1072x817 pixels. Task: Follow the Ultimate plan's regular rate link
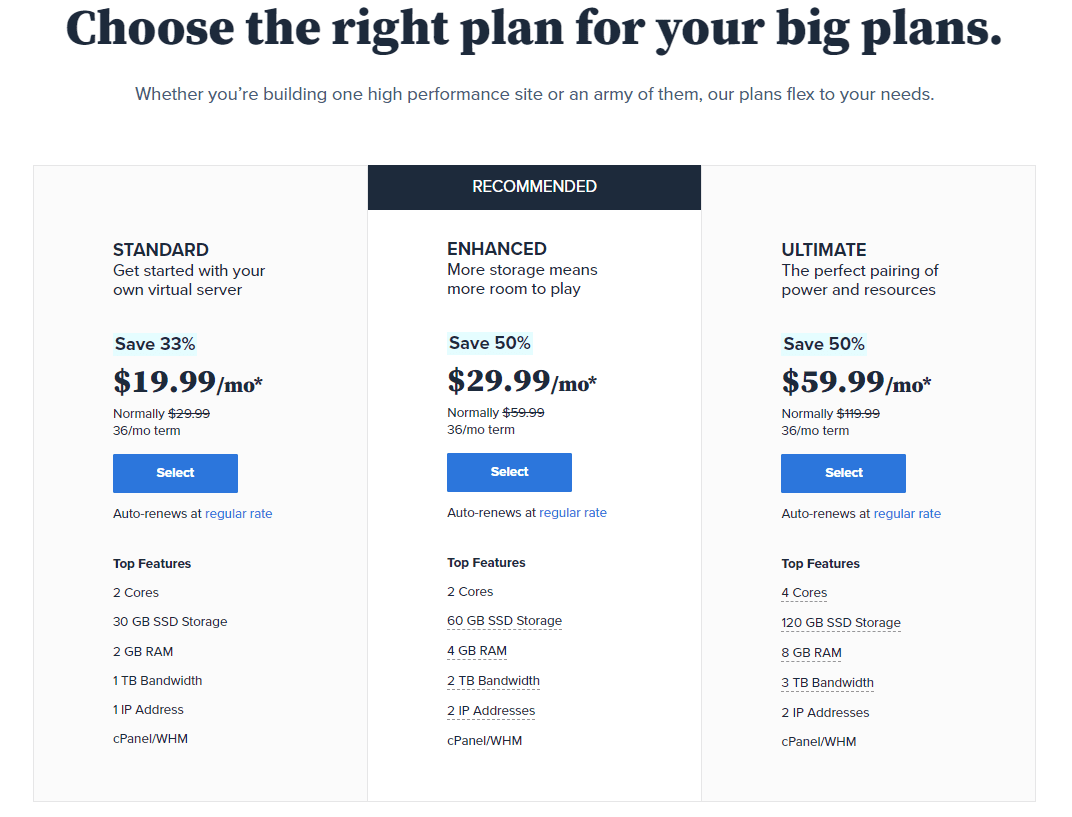click(x=907, y=514)
